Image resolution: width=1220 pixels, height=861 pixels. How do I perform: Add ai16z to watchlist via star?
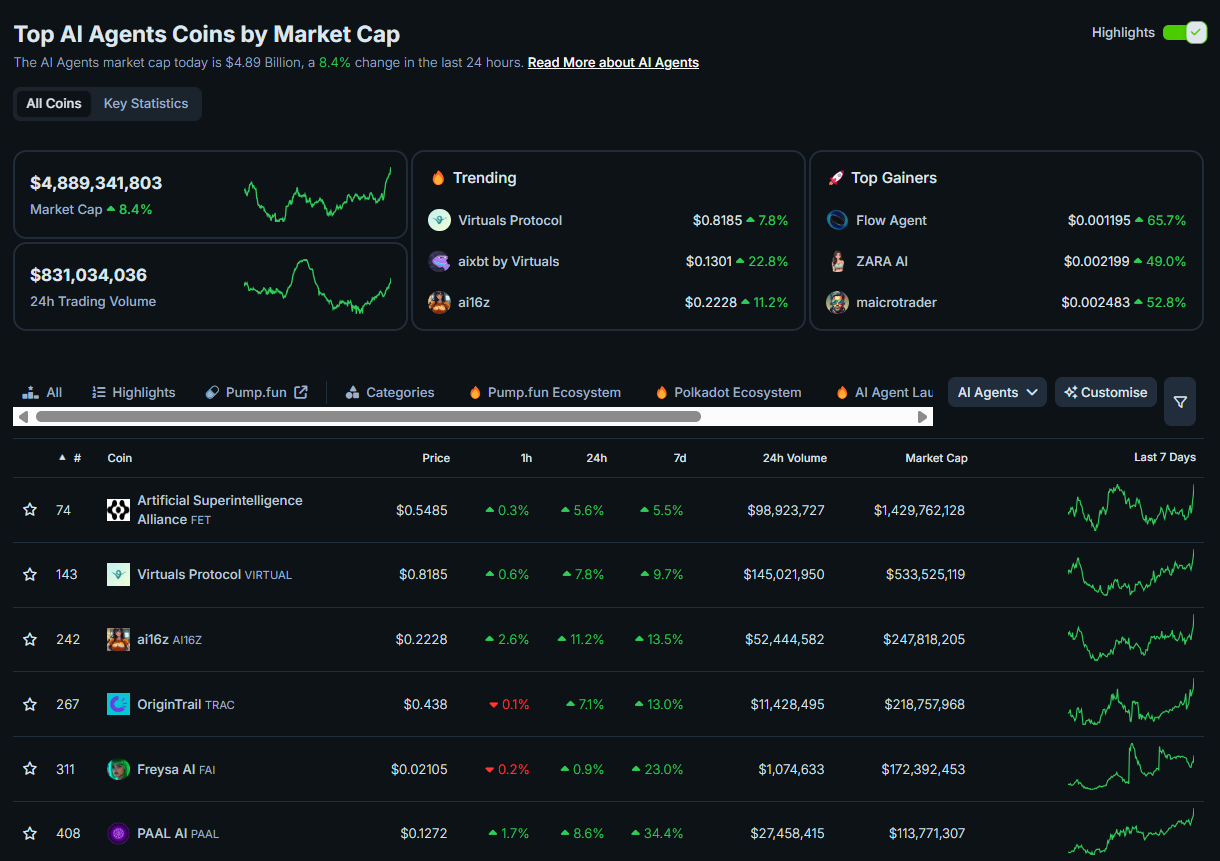click(x=30, y=639)
